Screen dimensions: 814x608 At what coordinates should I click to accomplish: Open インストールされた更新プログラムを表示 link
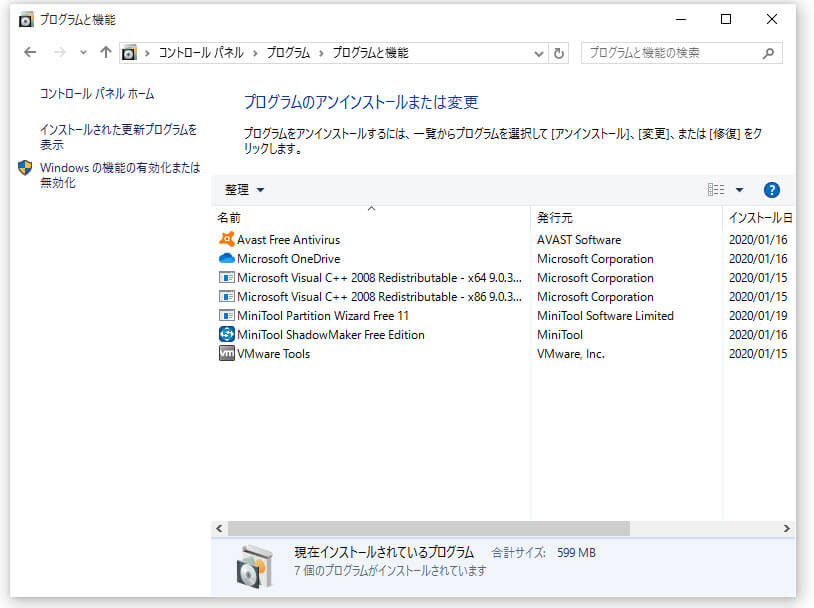coord(118,137)
